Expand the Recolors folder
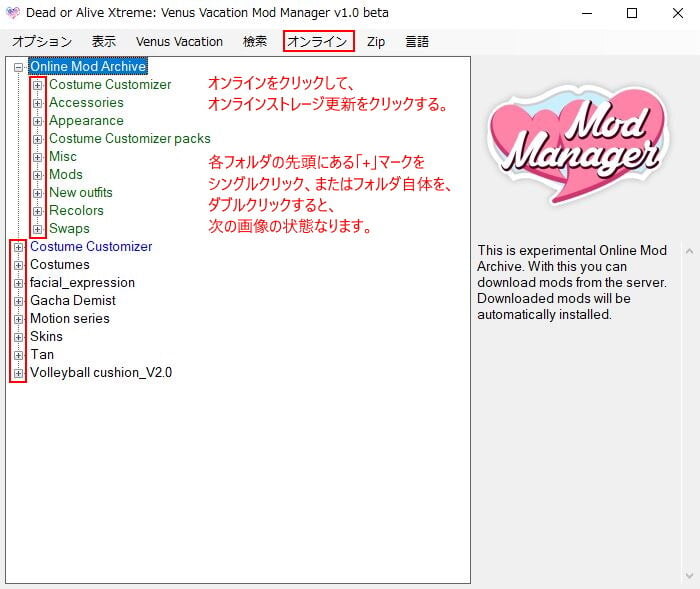The height and width of the screenshot is (589, 700). [38, 211]
